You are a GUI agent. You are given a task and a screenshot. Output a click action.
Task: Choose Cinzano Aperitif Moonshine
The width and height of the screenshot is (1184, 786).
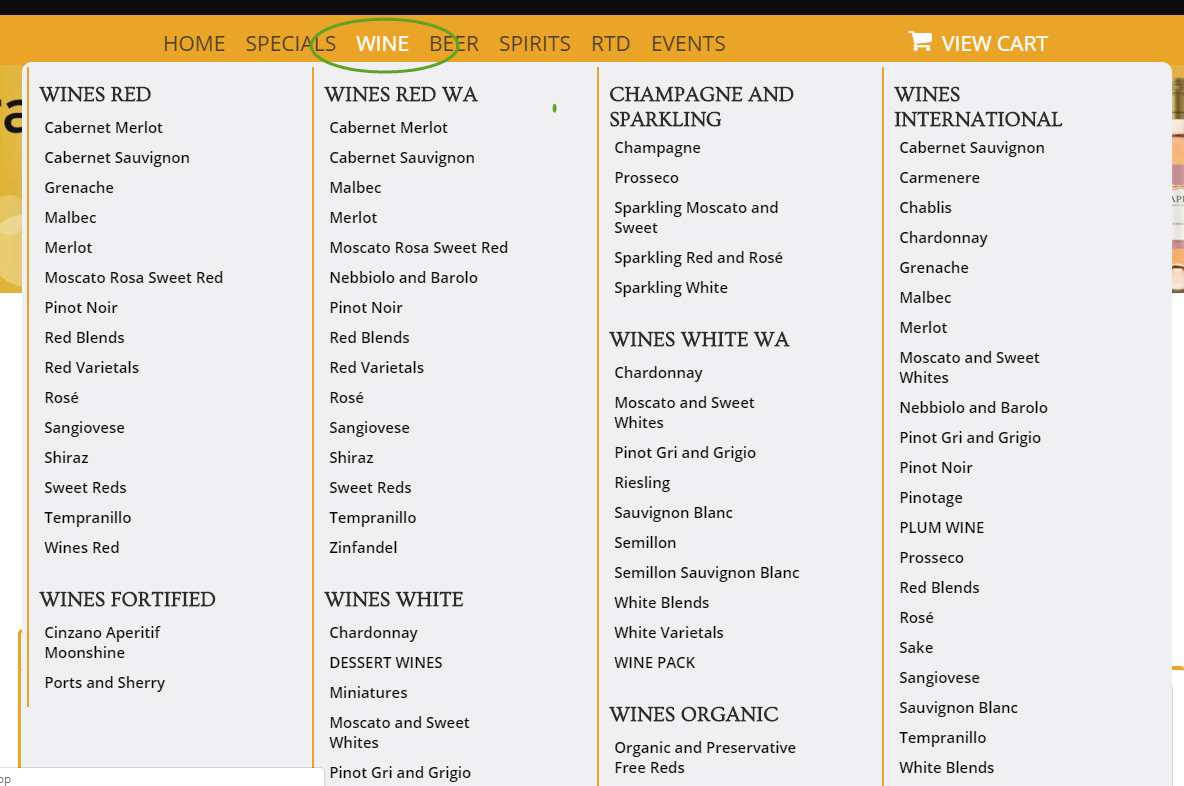tap(102, 643)
